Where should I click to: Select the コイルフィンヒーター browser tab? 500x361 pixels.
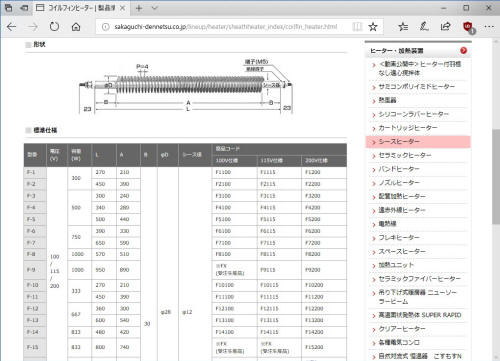[80, 8]
